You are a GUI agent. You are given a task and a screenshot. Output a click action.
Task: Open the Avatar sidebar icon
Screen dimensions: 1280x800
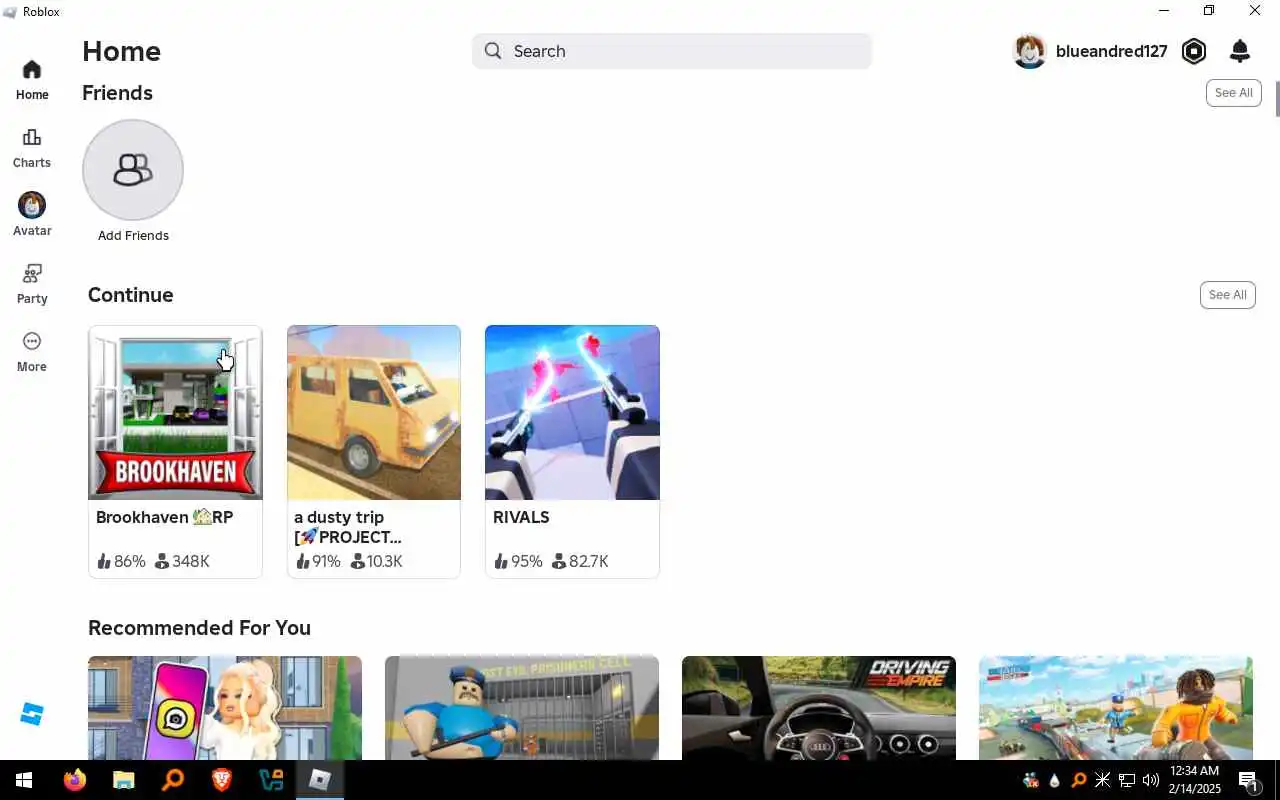coord(32,205)
